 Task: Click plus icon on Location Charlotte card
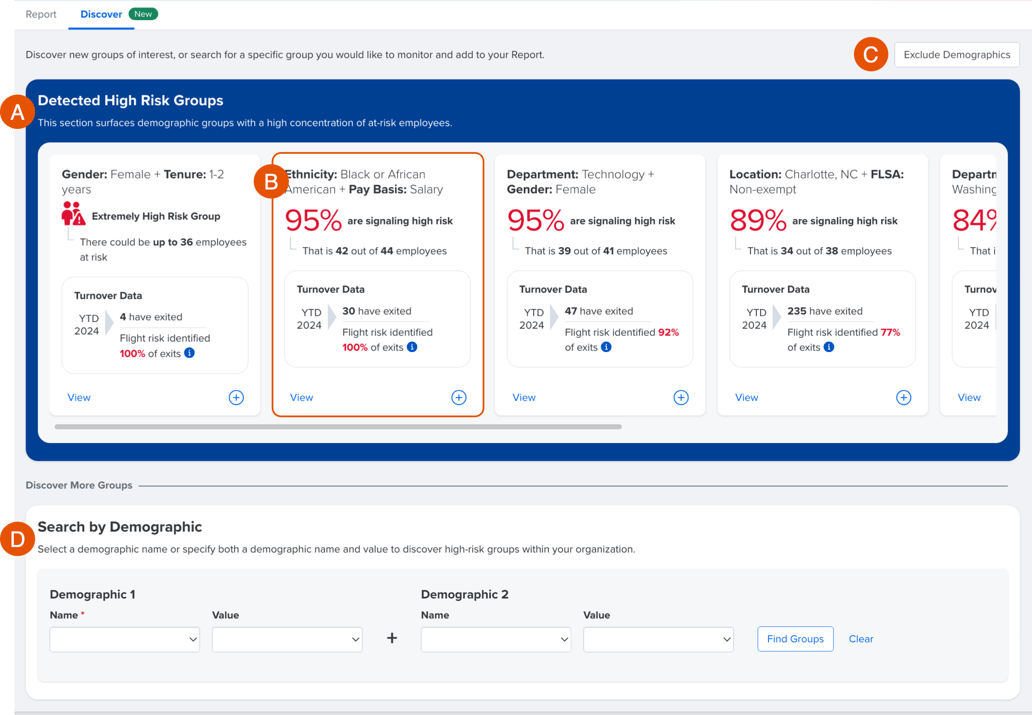tap(903, 398)
